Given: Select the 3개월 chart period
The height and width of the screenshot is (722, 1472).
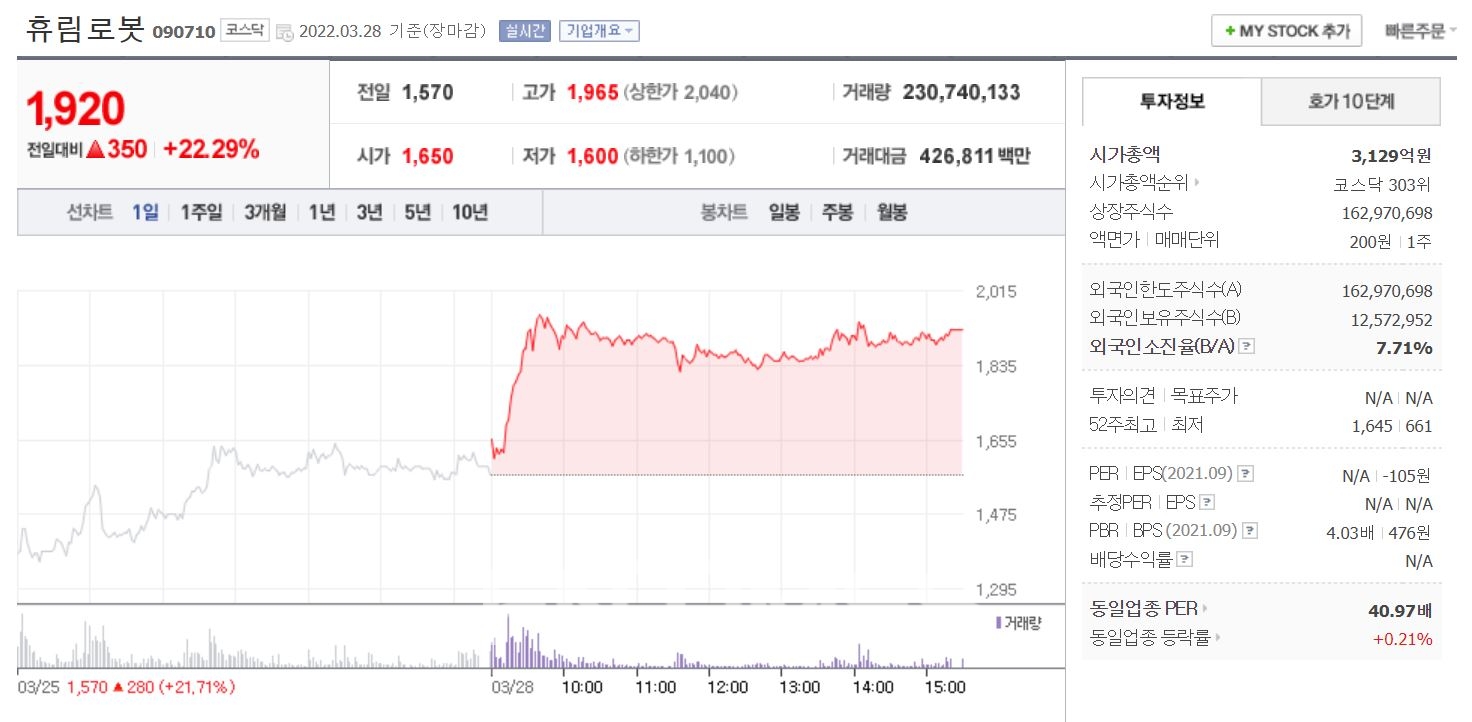Looking at the screenshot, I should (x=264, y=212).
